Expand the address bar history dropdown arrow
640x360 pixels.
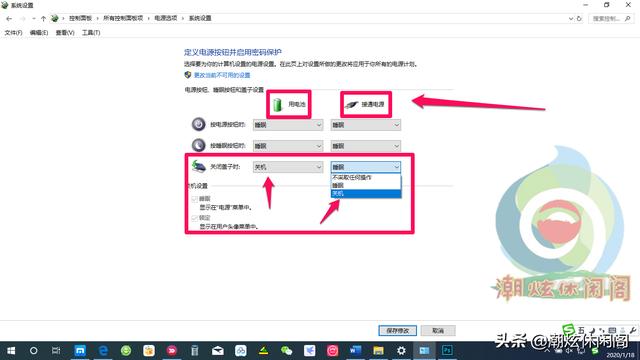point(571,18)
